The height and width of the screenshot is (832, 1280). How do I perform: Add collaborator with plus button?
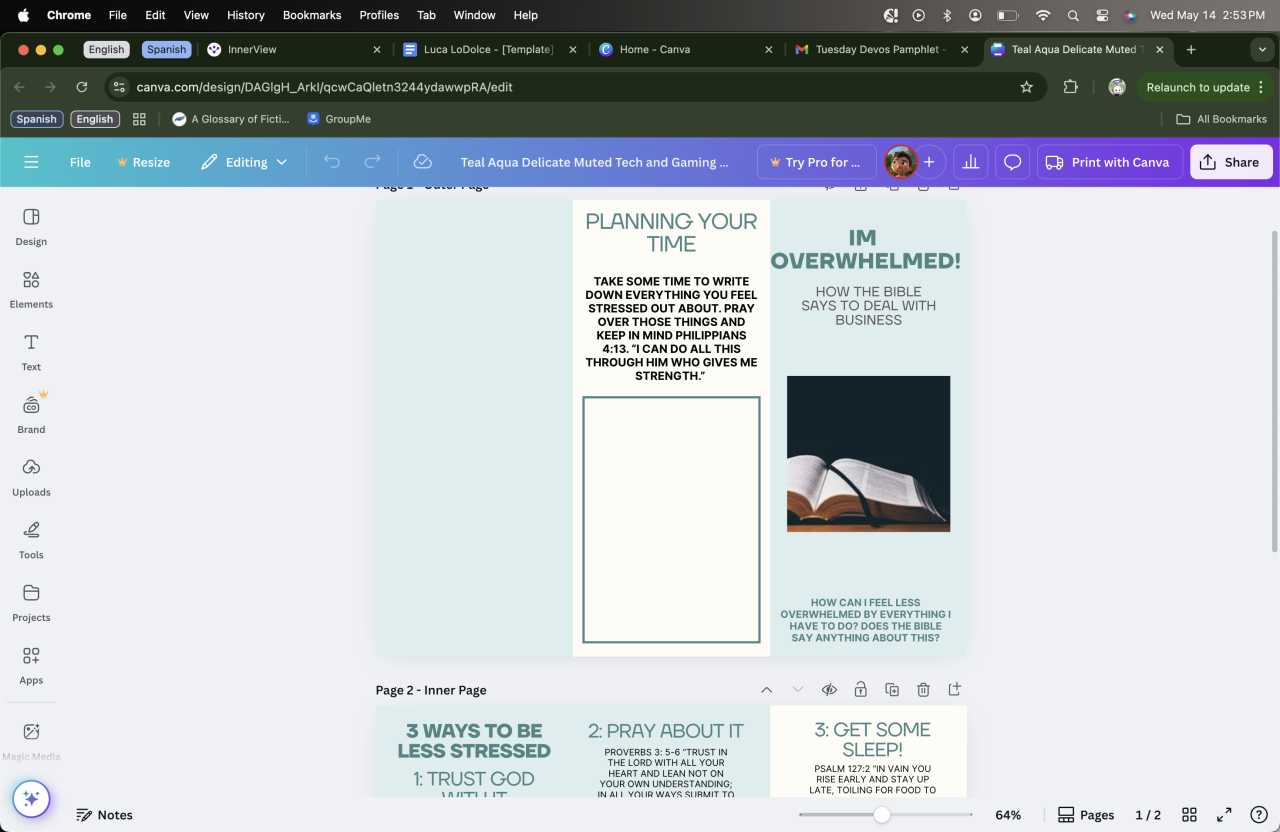click(x=929, y=162)
